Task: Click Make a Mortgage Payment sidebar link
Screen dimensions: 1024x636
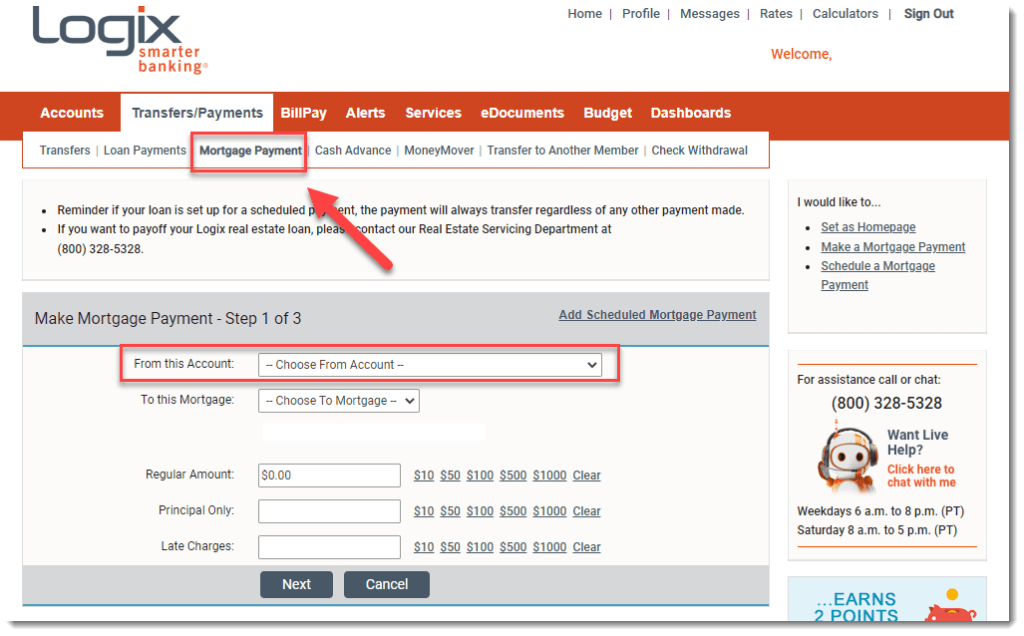Action: tap(893, 247)
